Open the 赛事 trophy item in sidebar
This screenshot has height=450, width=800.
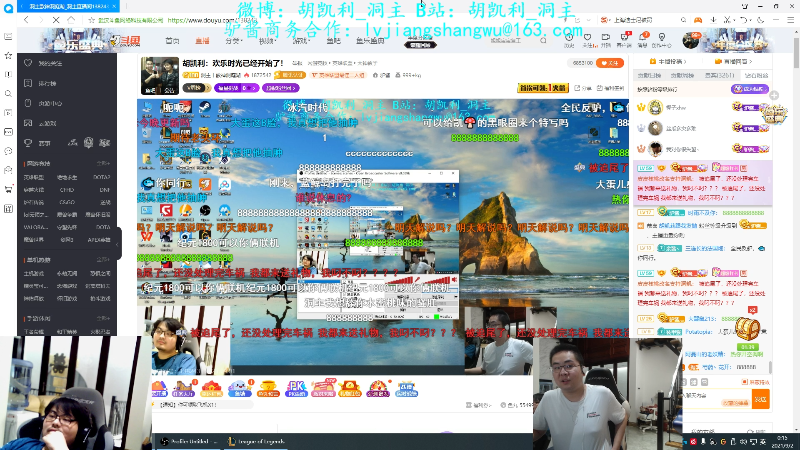[x=37, y=143]
